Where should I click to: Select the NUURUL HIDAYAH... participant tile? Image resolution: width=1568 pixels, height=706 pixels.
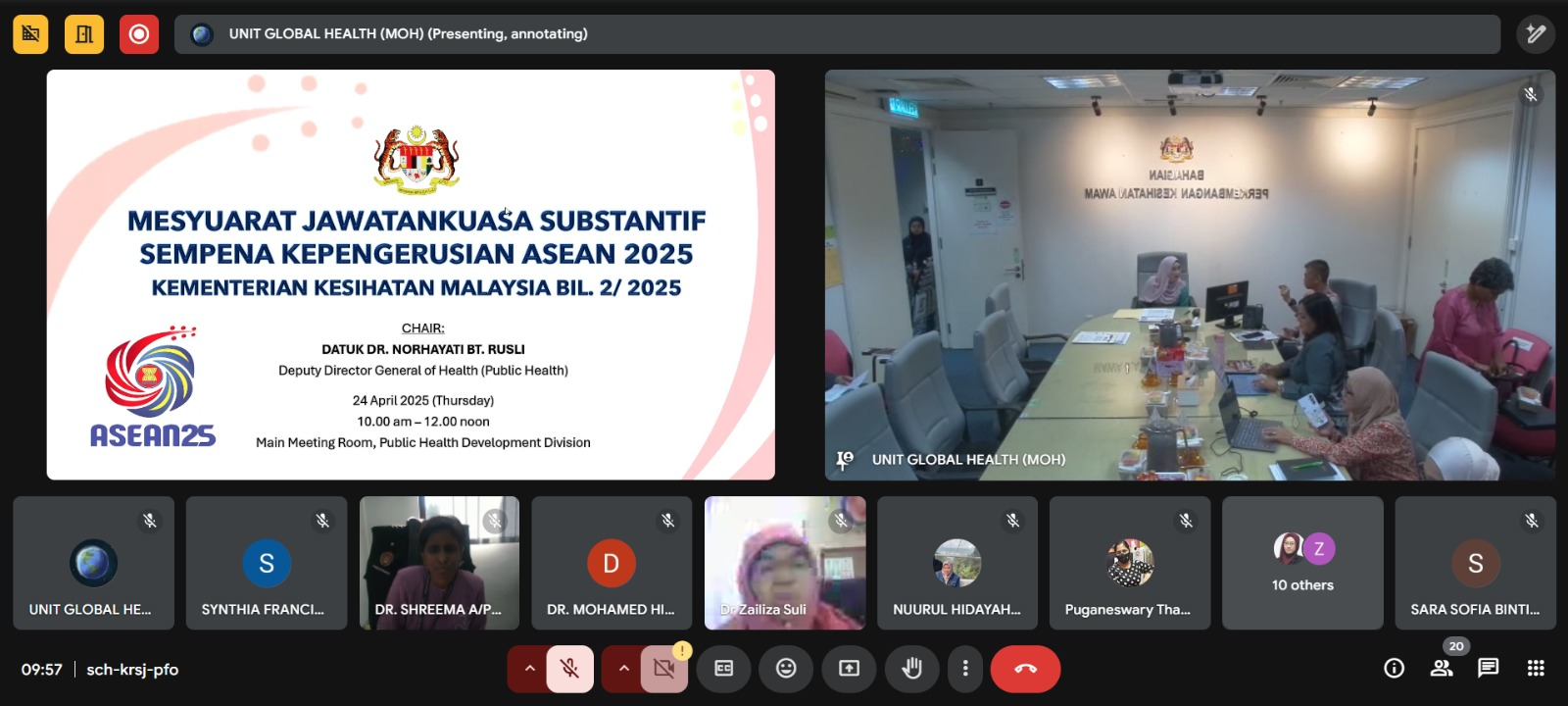point(957,563)
